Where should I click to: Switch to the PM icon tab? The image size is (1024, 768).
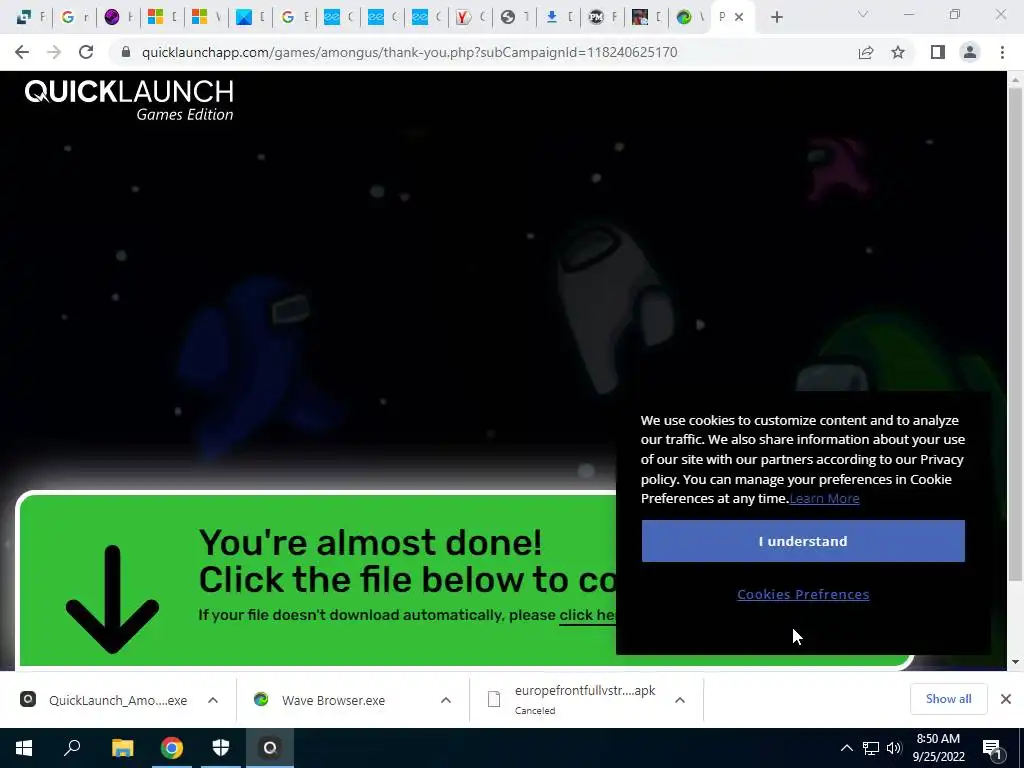pyautogui.click(x=596, y=18)
